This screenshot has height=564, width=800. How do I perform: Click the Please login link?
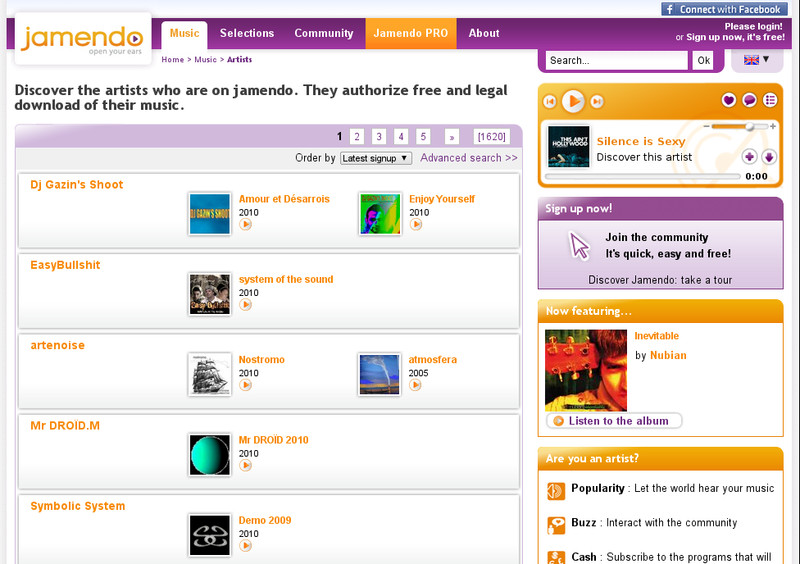[753, 27]
